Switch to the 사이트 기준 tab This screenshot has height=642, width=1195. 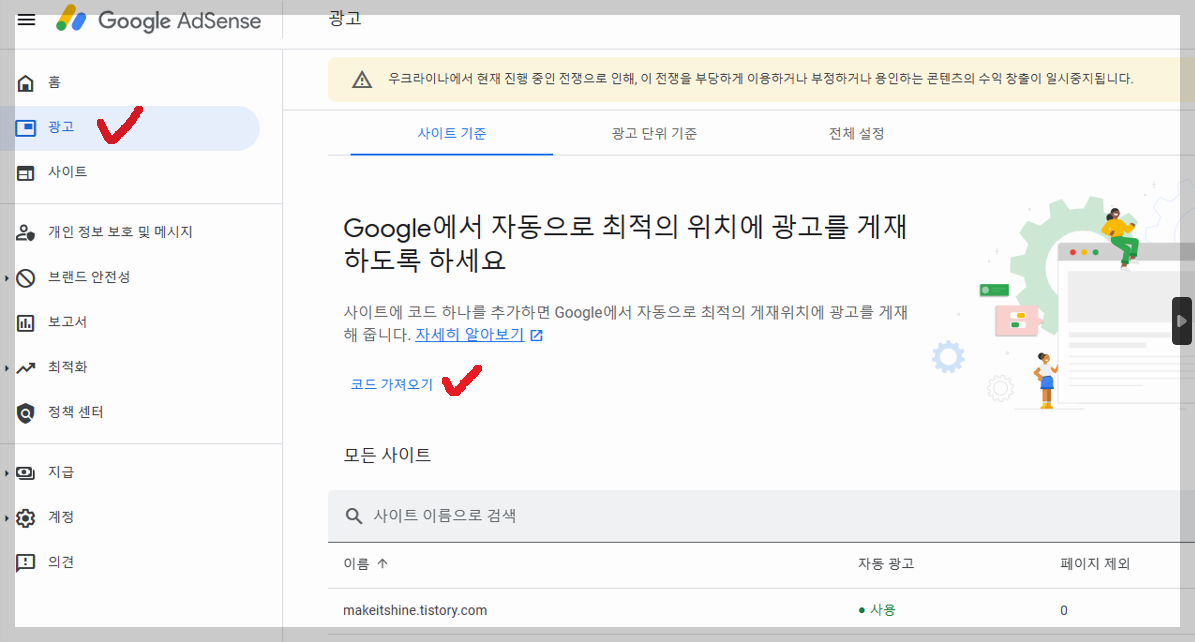point(452,133)
